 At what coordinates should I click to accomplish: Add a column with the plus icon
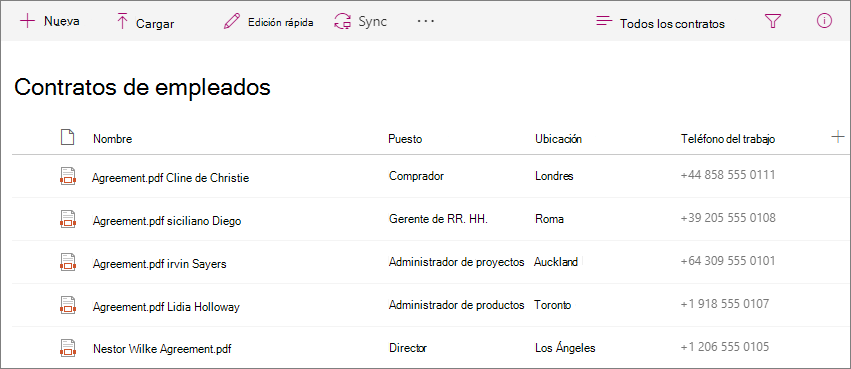pos(837,137)
